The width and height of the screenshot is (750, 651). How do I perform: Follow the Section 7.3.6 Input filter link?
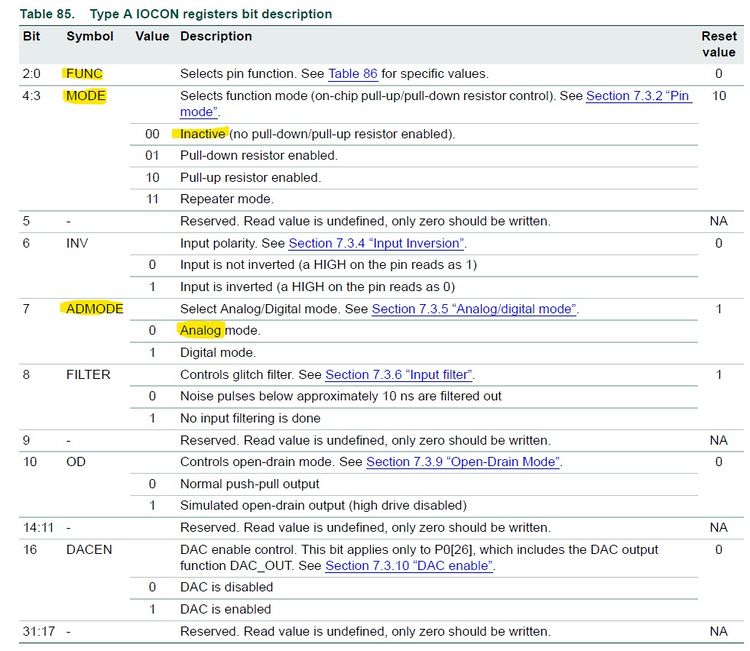coord(399,375)
